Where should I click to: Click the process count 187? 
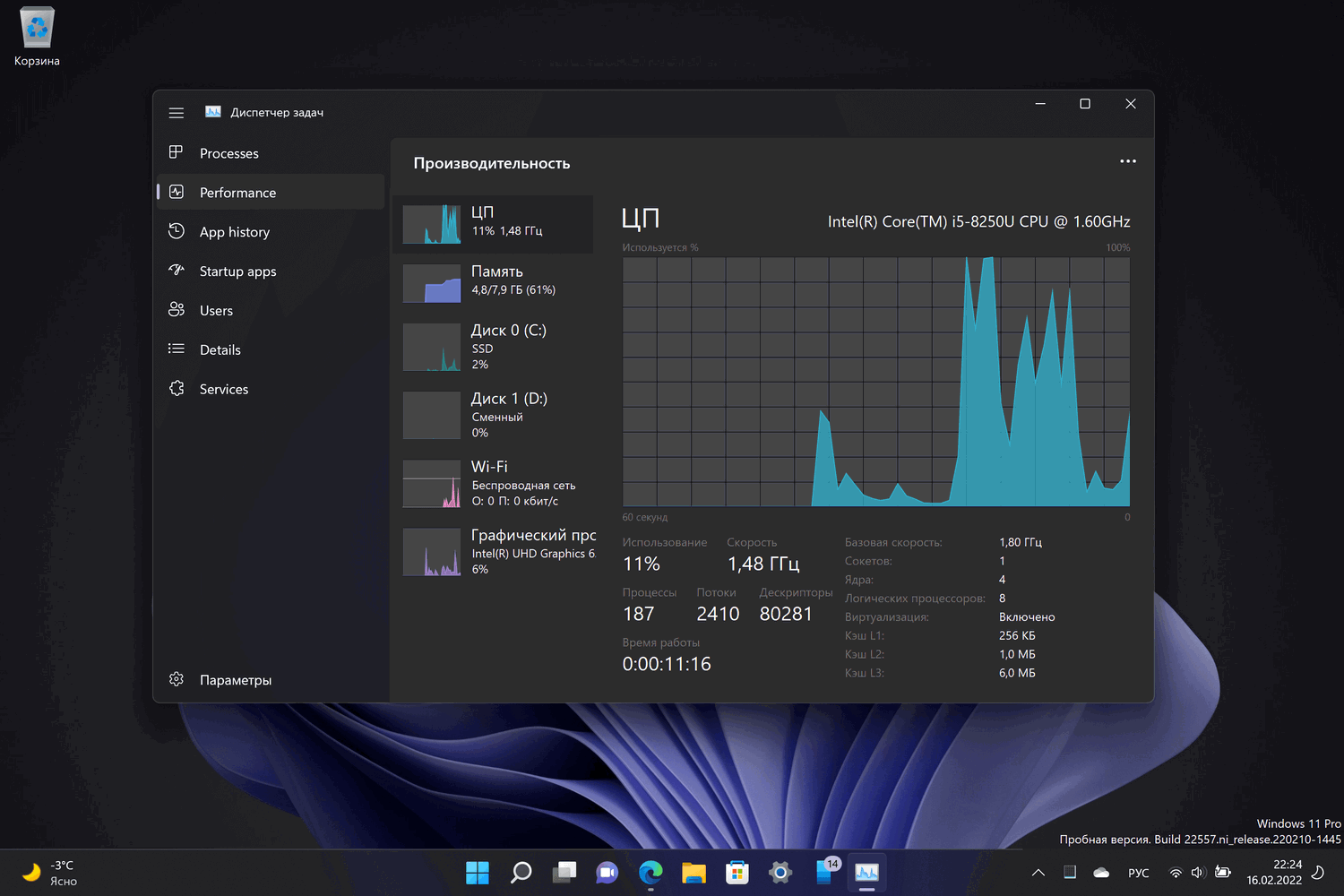639,614
